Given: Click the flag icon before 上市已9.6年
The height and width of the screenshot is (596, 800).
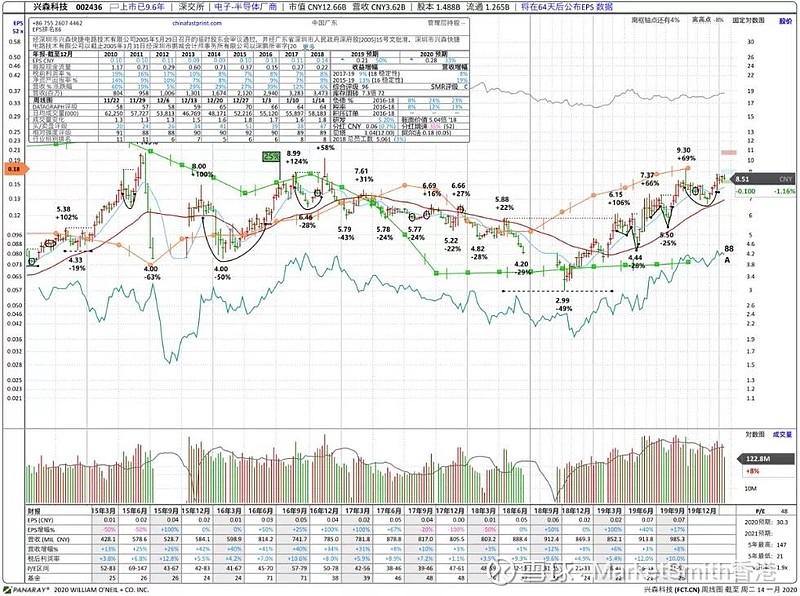Looking at the screenshot, I should click(x=114, y=7).
